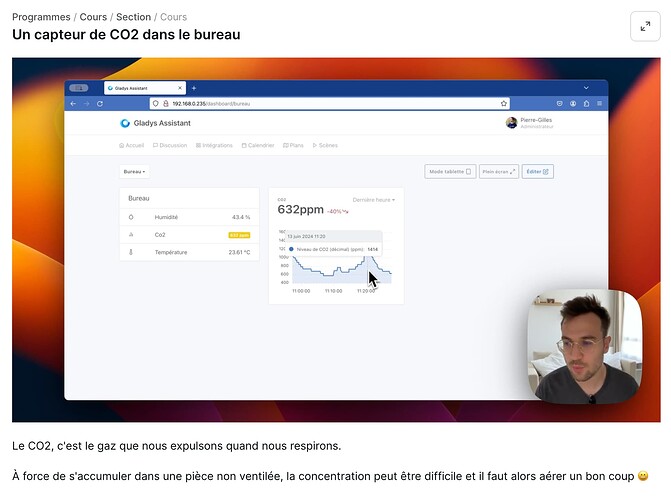Click the -40% variation indicator
Viewport: 671px width, 500px height.
click(338, 211)
